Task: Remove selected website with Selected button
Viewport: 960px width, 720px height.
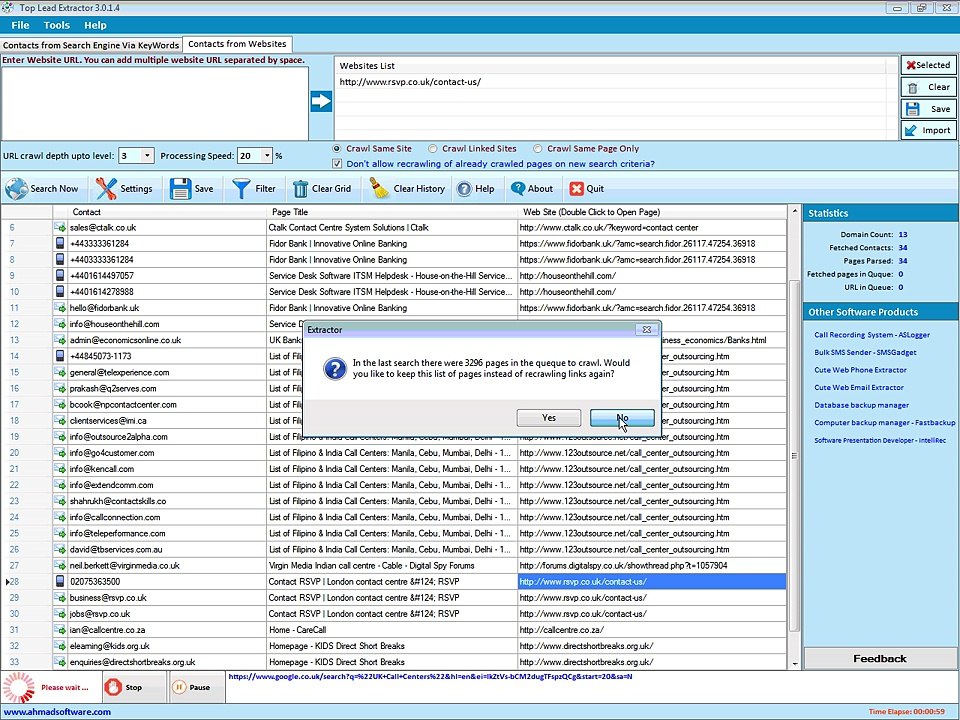Action: [x=928, y=65]
